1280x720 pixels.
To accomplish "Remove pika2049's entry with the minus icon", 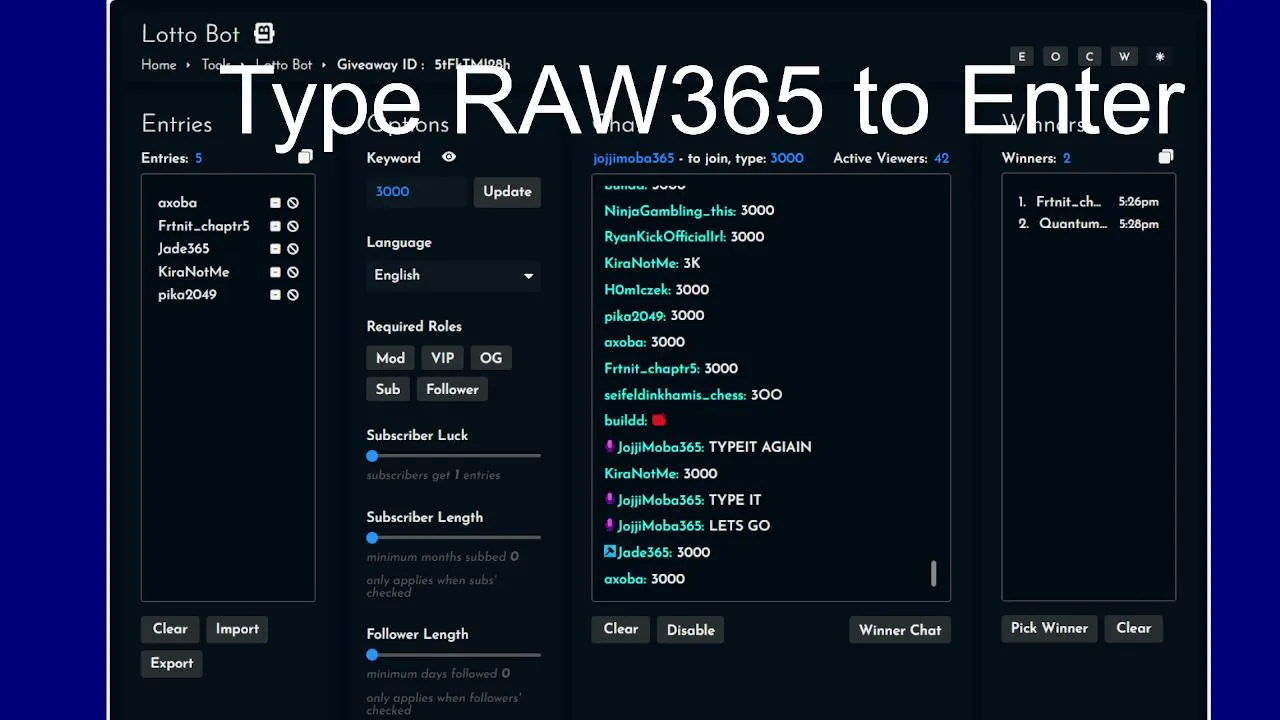I will click(x=275, y=295).
